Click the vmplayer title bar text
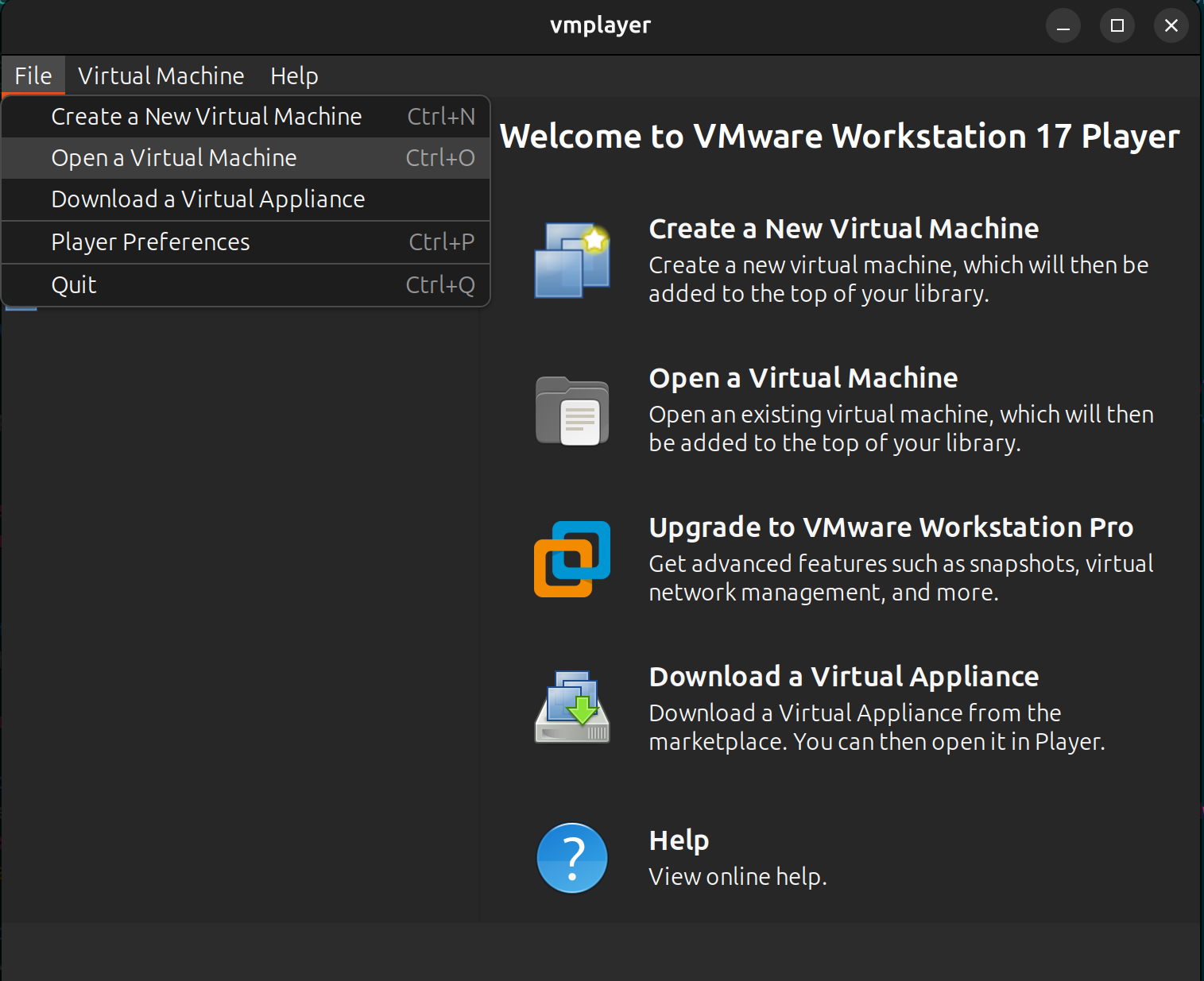 coord(600,25)
